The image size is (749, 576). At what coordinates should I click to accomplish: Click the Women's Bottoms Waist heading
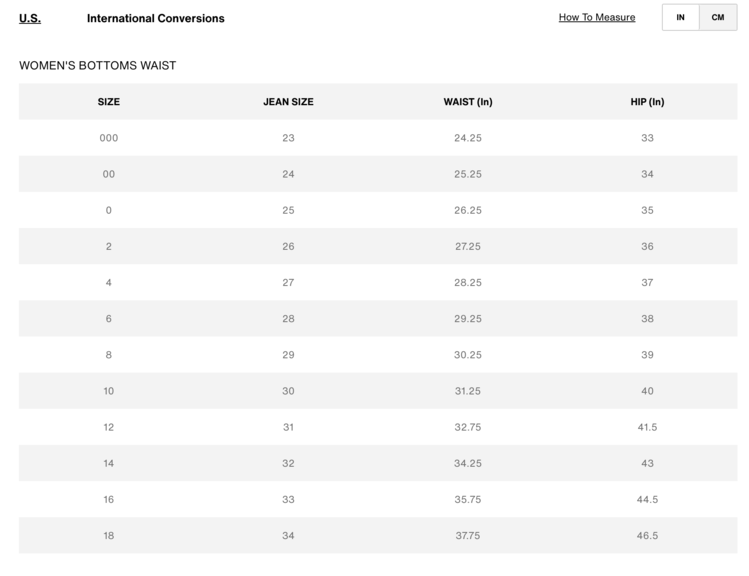point(97,66)
